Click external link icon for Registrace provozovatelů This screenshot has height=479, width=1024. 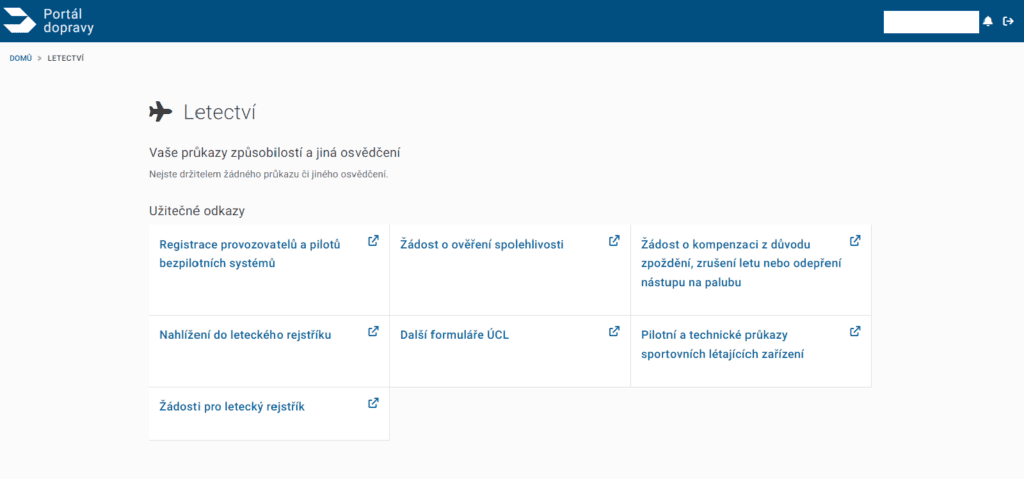coord(374,240)
